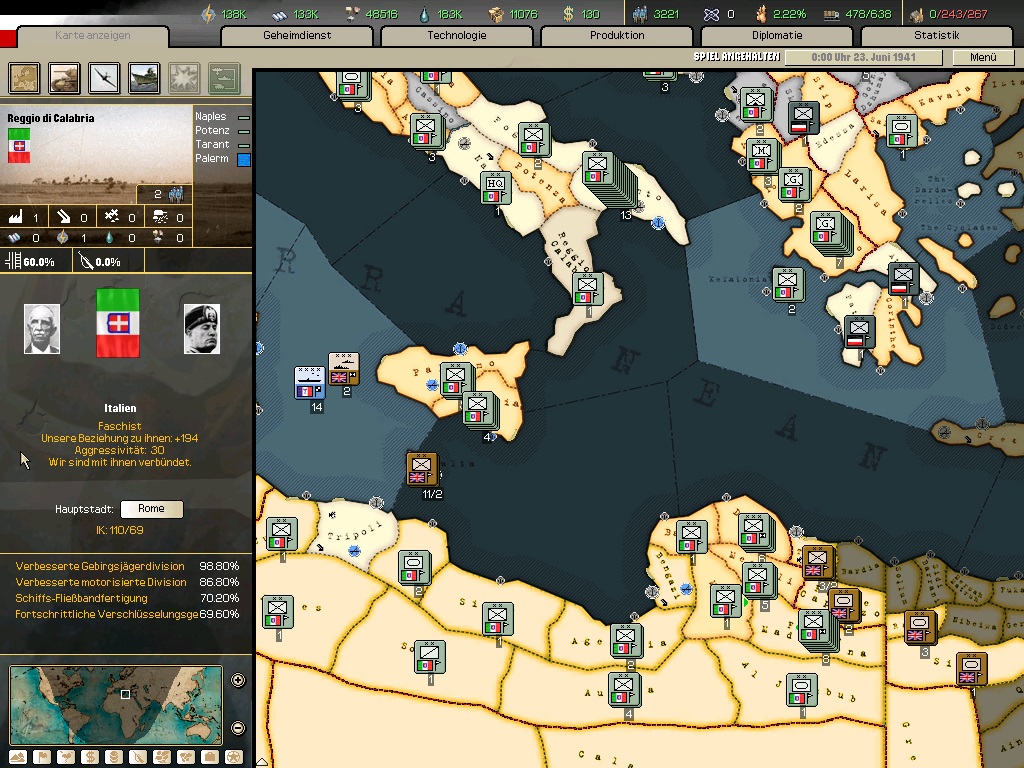Select the dollar-sign economic map mode

click(90, 758)
